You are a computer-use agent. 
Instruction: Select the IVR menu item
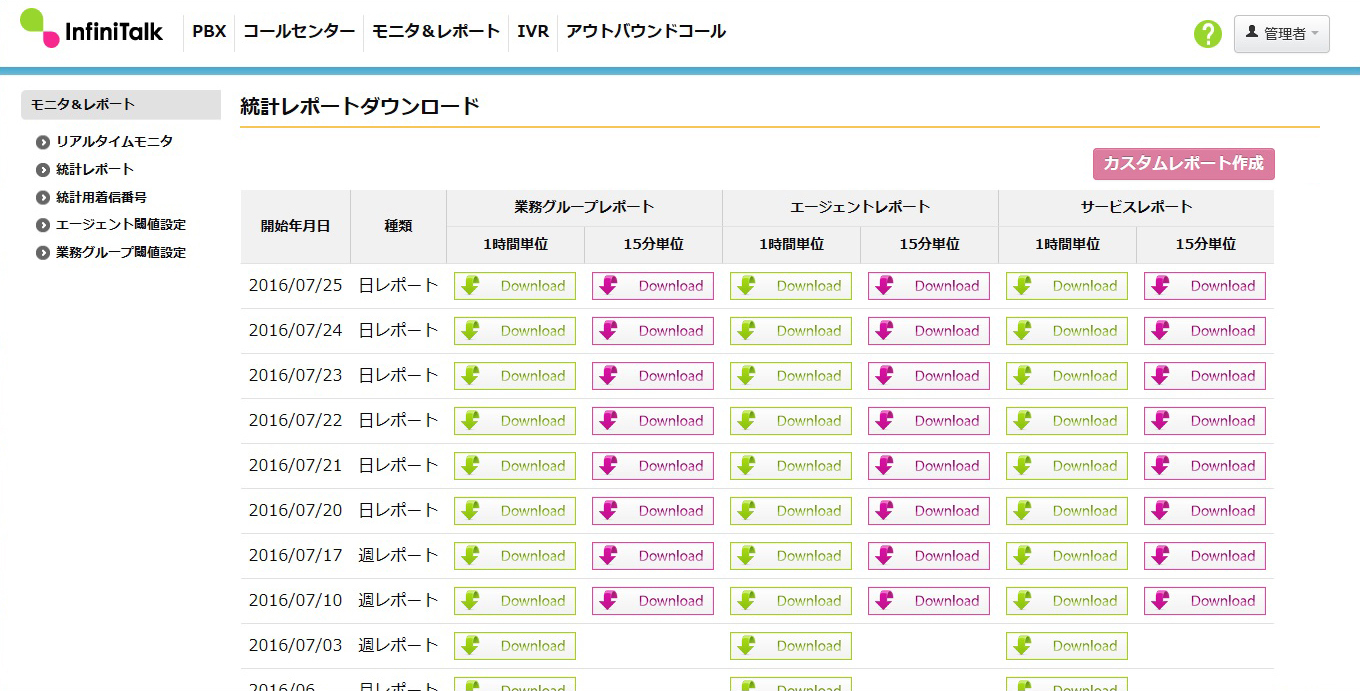pos(533,31)
